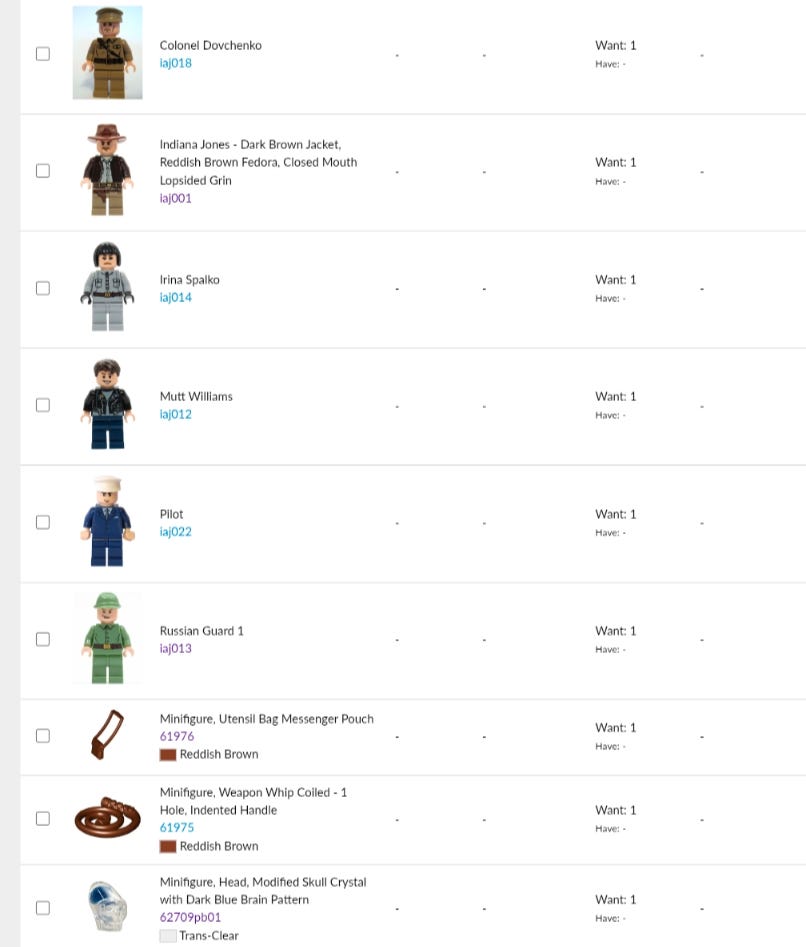
Task: Open the Russian Guard 1 minifigure image
Action: coord(107,638)
